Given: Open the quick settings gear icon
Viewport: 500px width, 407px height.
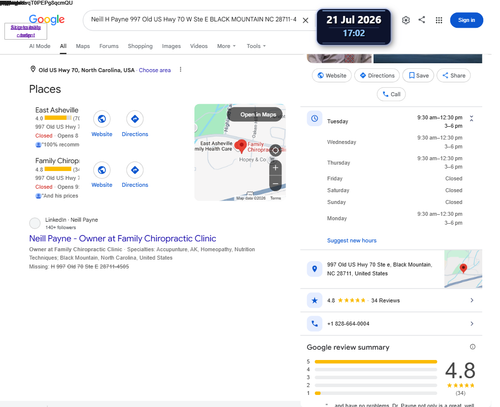Looking at the screenshot, I should coord(406,20).
